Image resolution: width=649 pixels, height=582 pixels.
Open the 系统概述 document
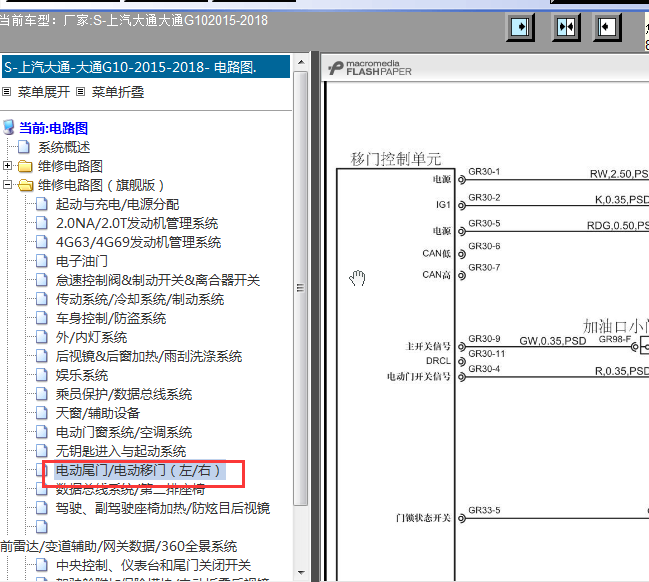point(64,147)
